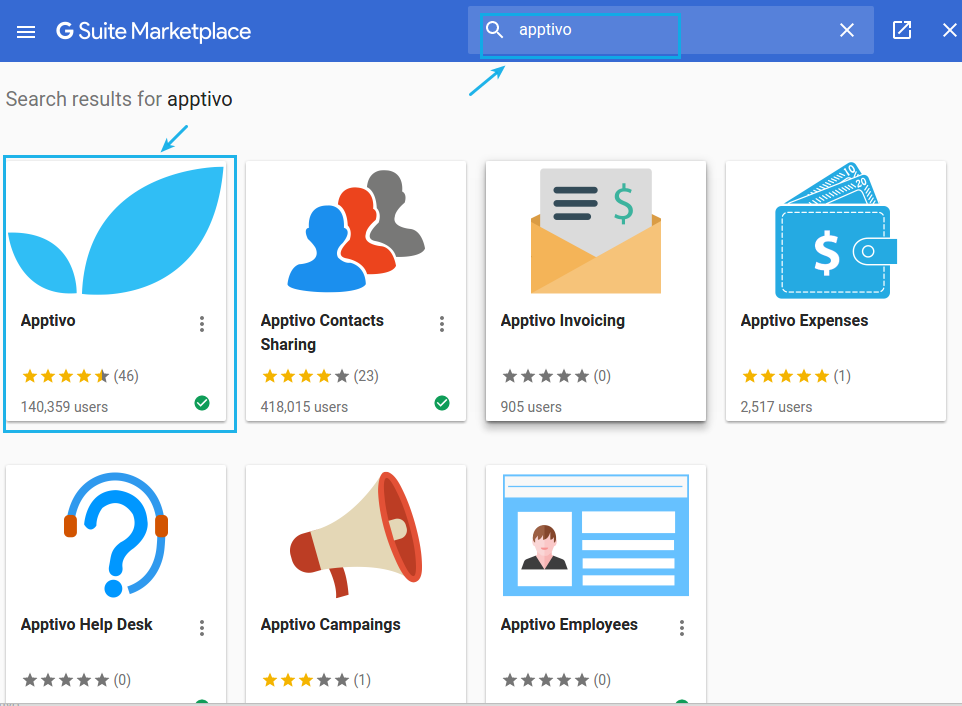The width and height of the screenshot is (962, 706).
Task: Open Apptivo Help Desk title
Action: click(87, 624)
